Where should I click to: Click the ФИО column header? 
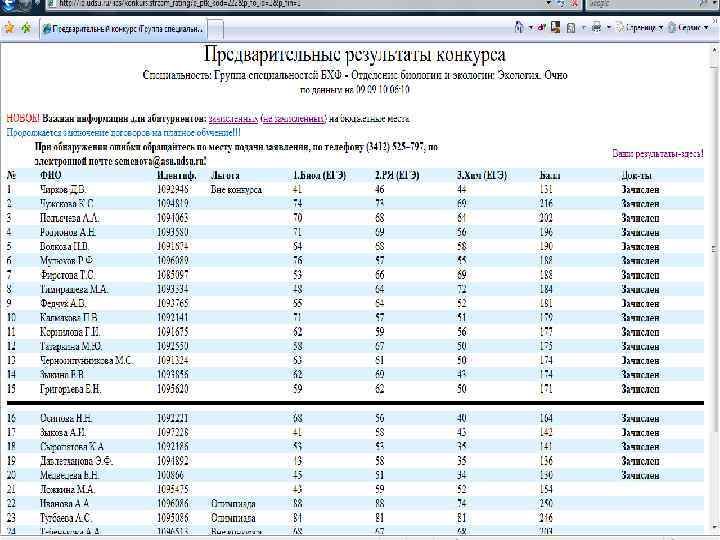coord(51,175)
